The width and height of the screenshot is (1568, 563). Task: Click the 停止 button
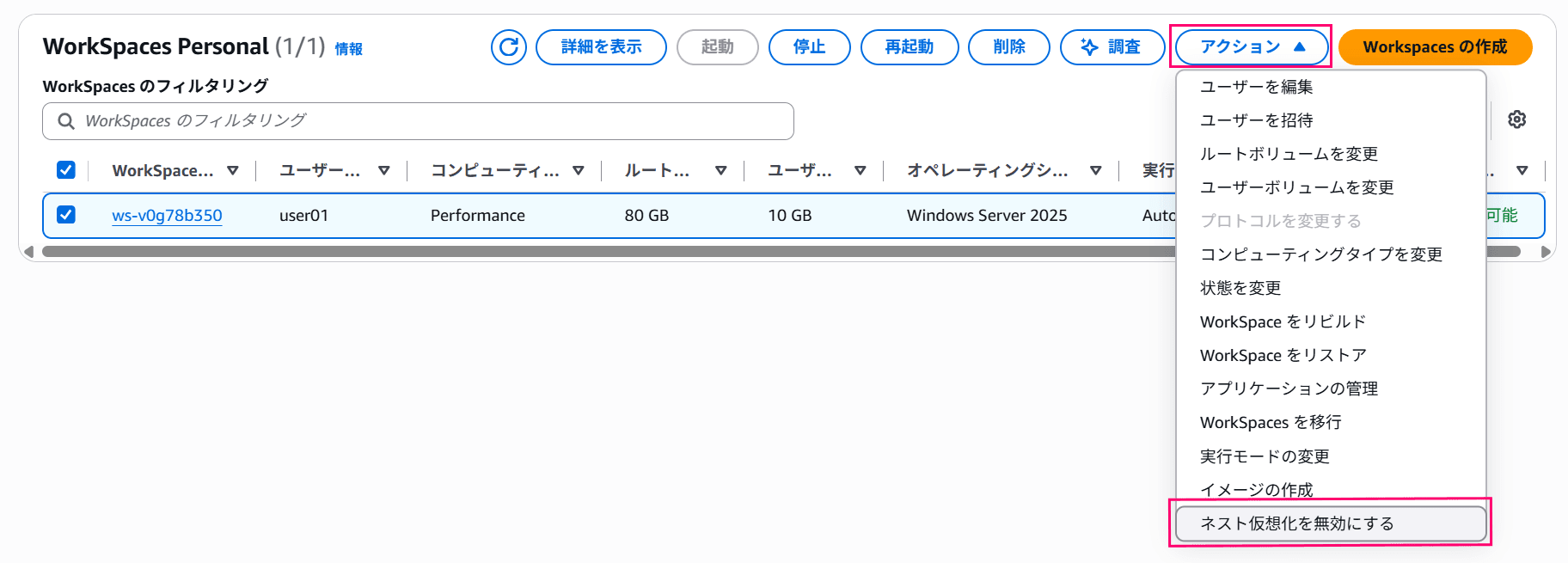(809, 46)
